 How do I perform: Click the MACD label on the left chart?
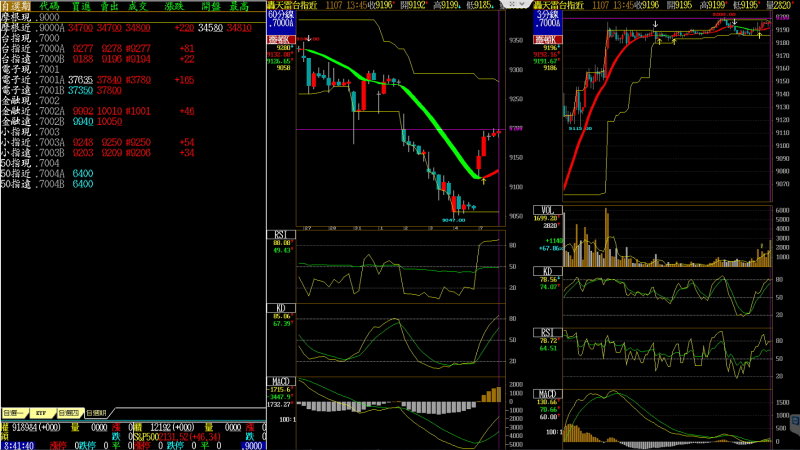[282, 381]
